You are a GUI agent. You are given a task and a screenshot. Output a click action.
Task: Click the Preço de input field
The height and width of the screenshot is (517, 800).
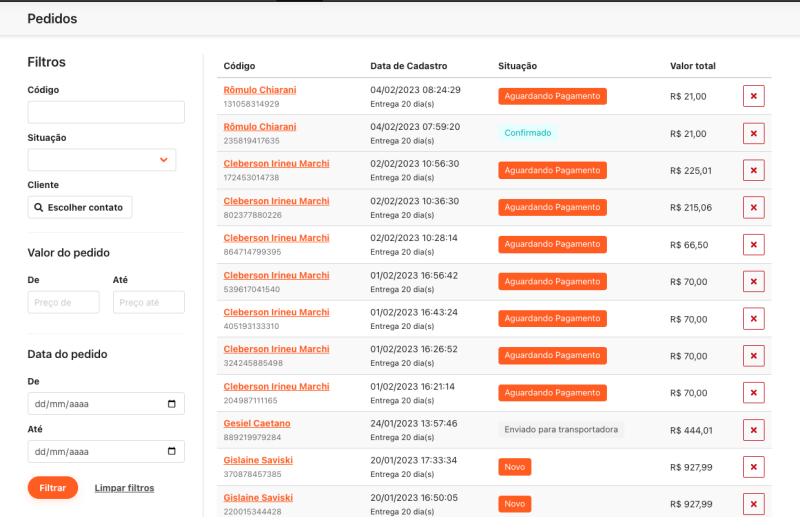point(63,302)
